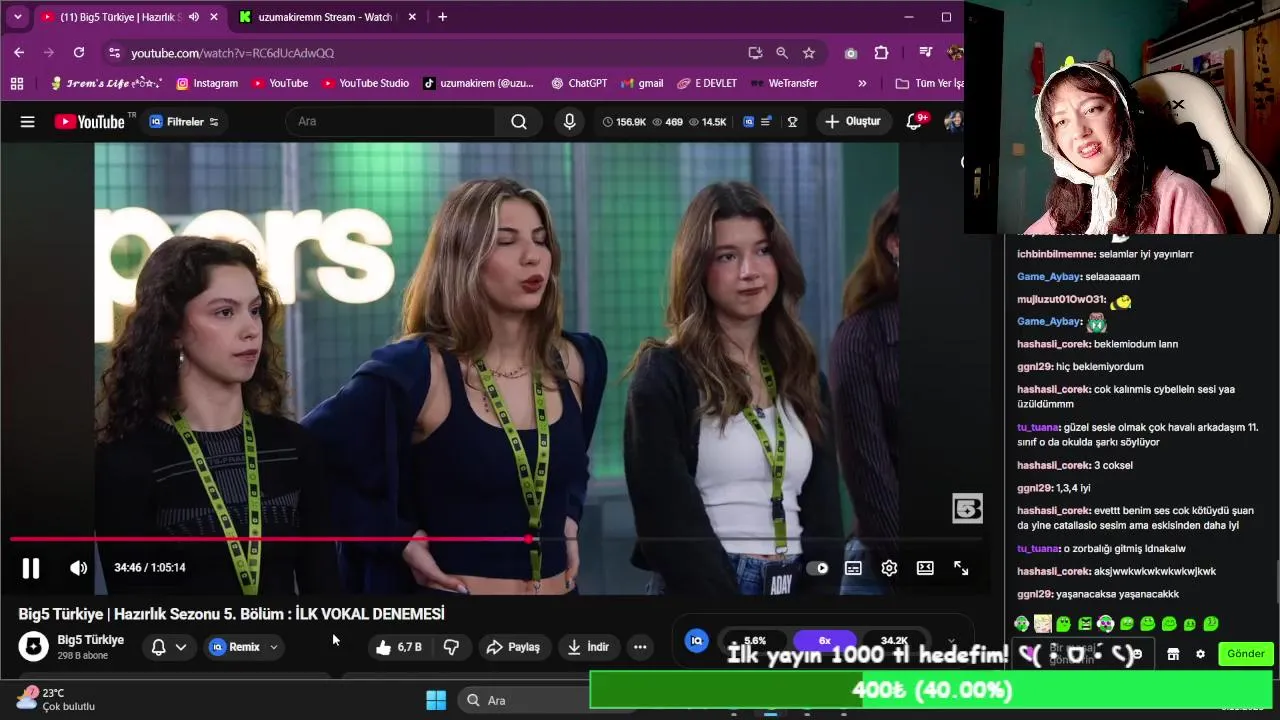Viewport: 1280px width, 720px height.
Task: Click the address bar URL
Action: point(232,53)
